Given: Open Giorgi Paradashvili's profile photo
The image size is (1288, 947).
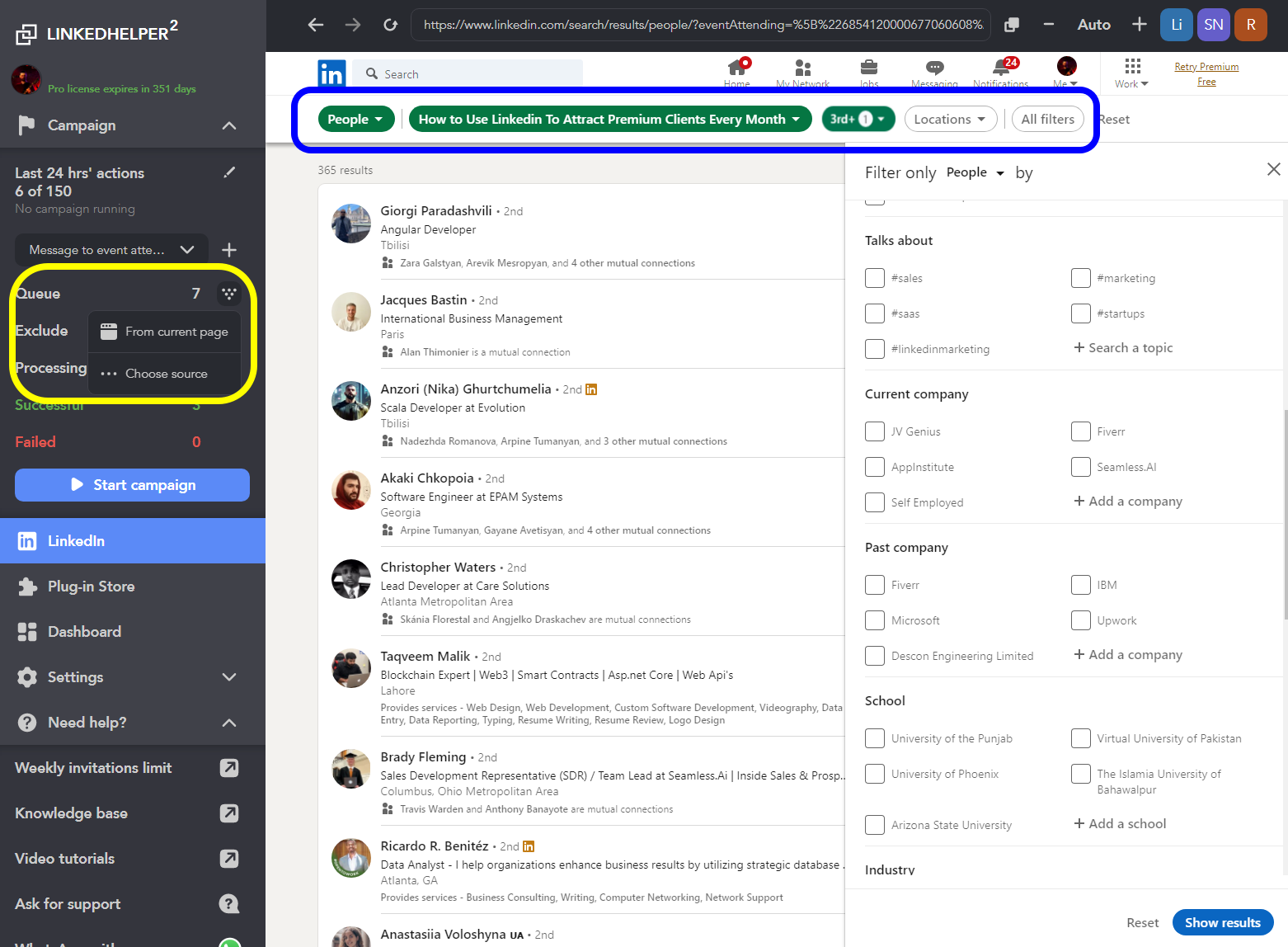Looking at the screenshot, I should (351, 224).
